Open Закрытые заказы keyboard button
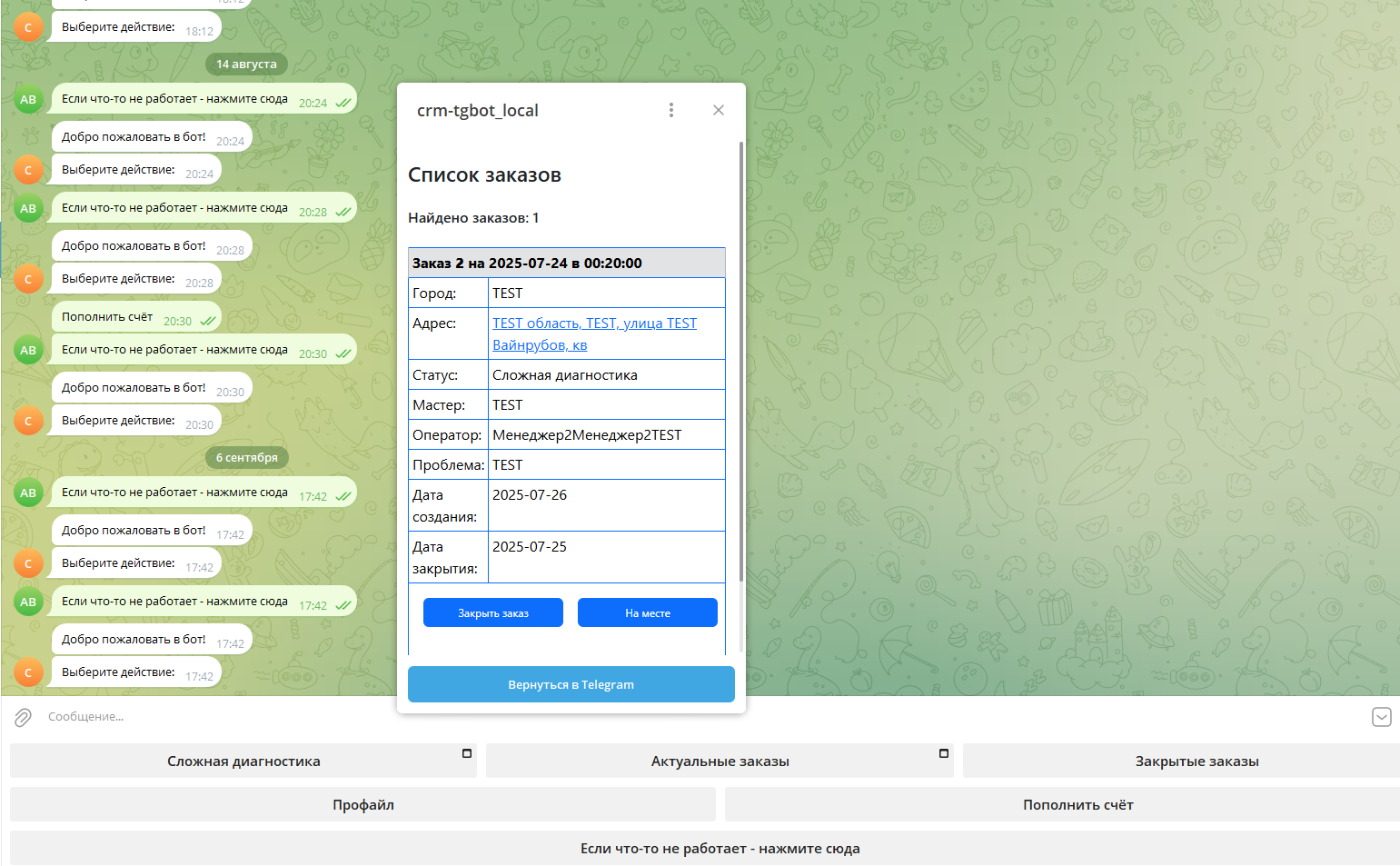1400x866 pixels. (x=1181, y=761)
